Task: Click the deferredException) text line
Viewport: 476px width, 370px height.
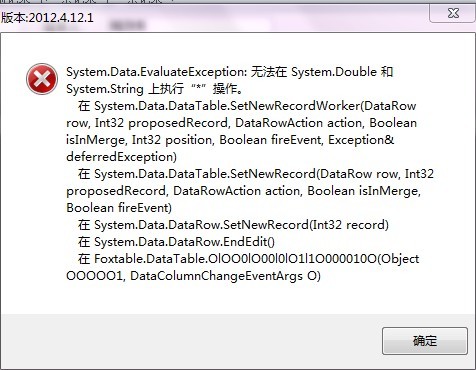Action: (x=121, y=157)
